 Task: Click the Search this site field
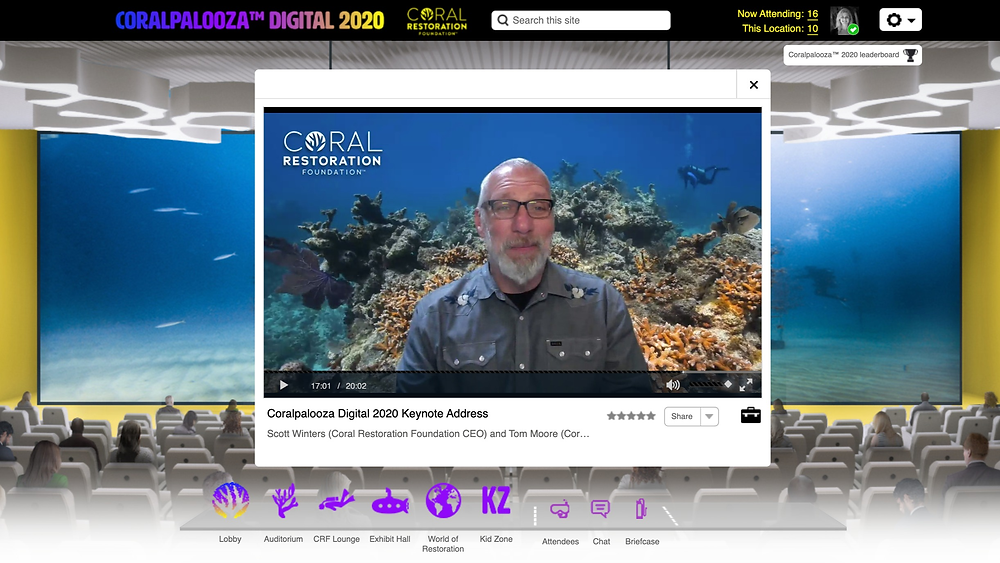(581, 20)
